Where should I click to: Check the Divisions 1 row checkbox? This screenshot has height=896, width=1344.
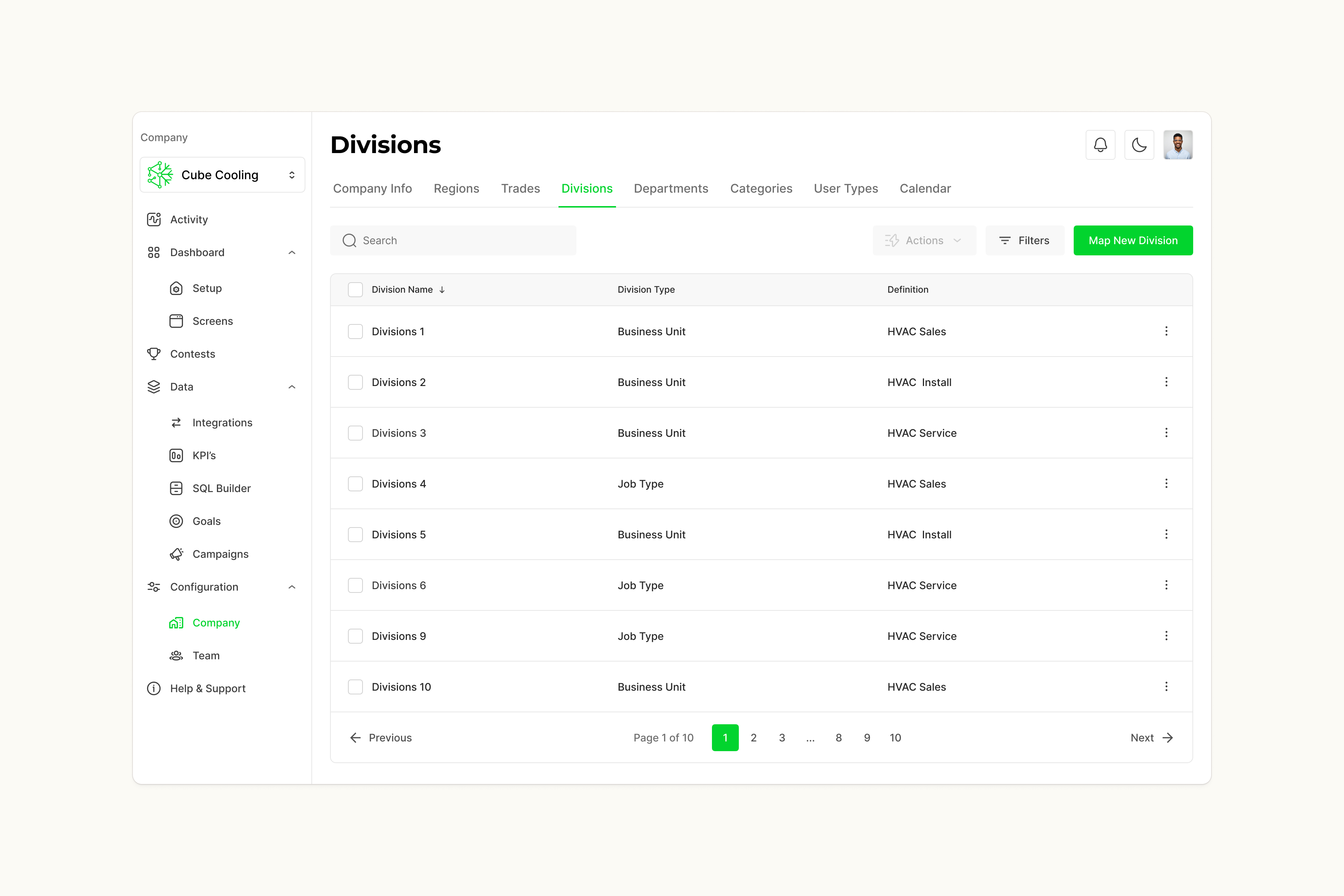355,332
